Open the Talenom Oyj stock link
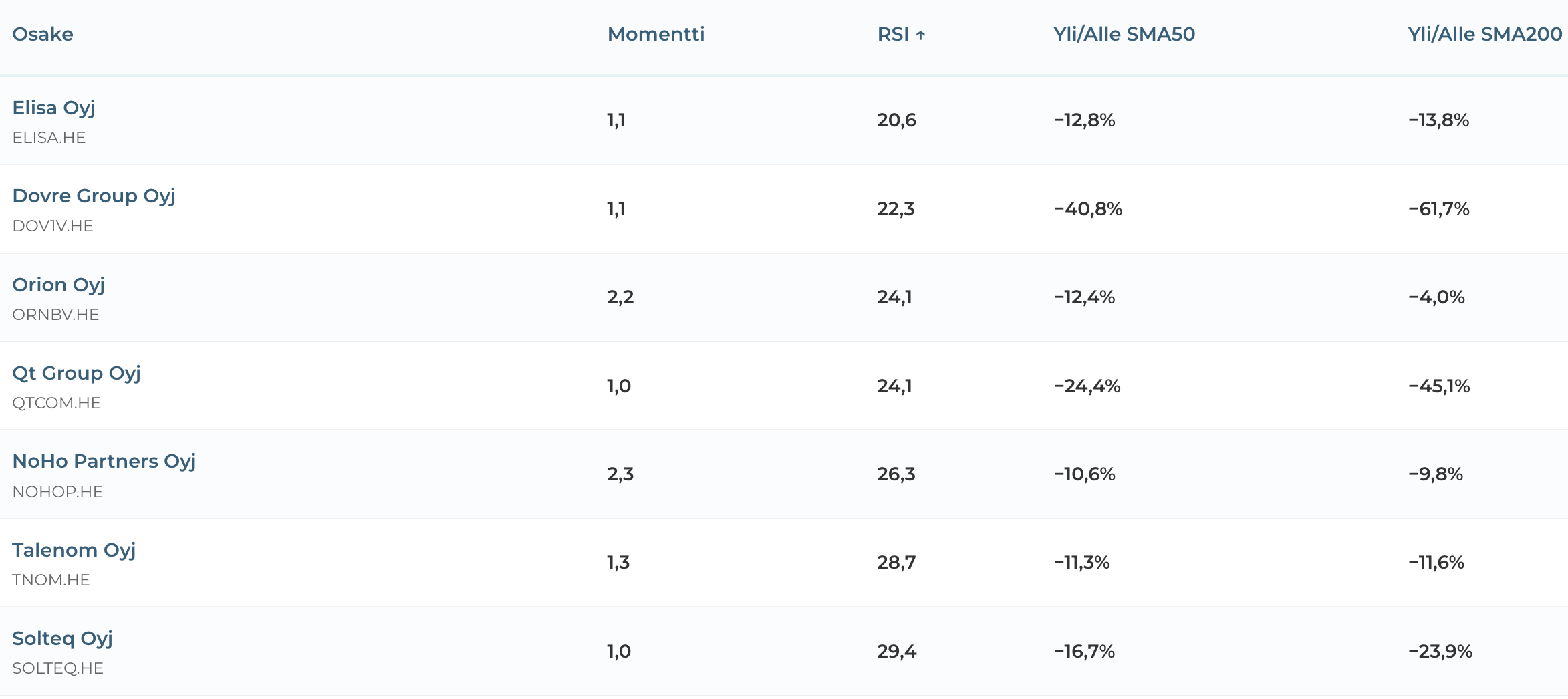The height and width of the screenshot is (699, 1568). [x=74, y=550]
